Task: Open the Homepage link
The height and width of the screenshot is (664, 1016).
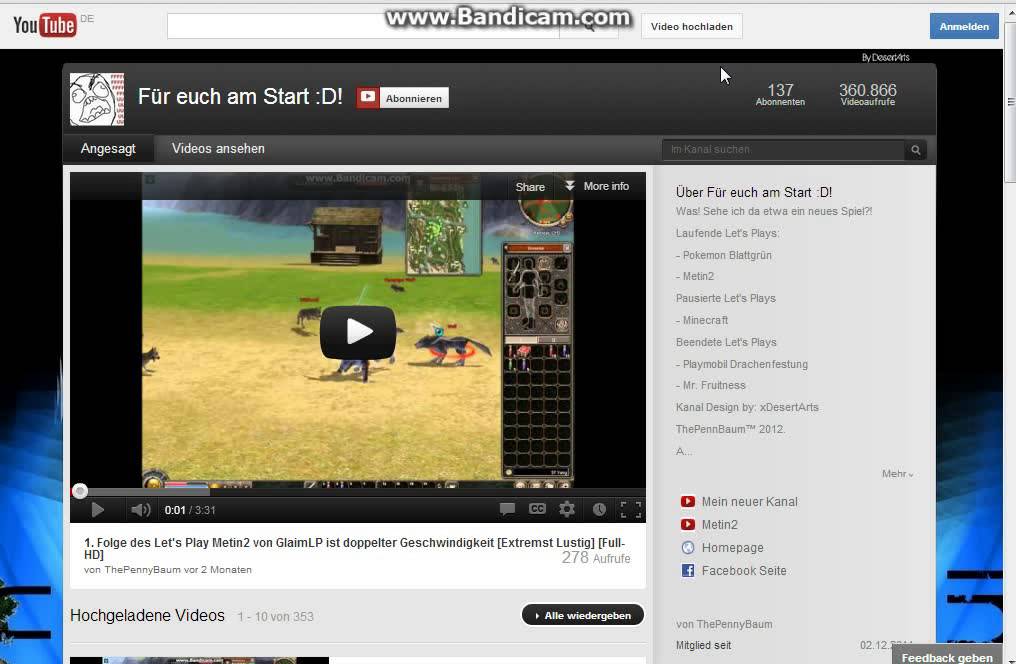Action: pos(732,547)
